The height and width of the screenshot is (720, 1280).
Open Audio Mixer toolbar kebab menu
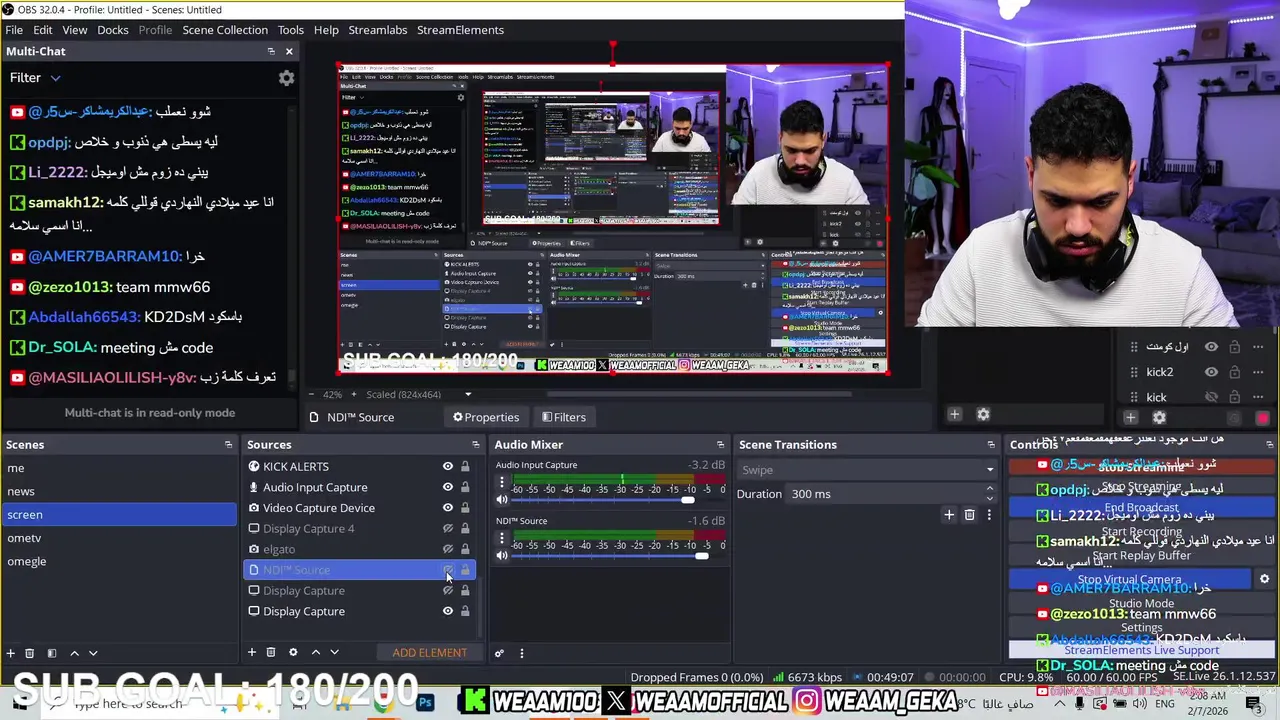point(521,653)
